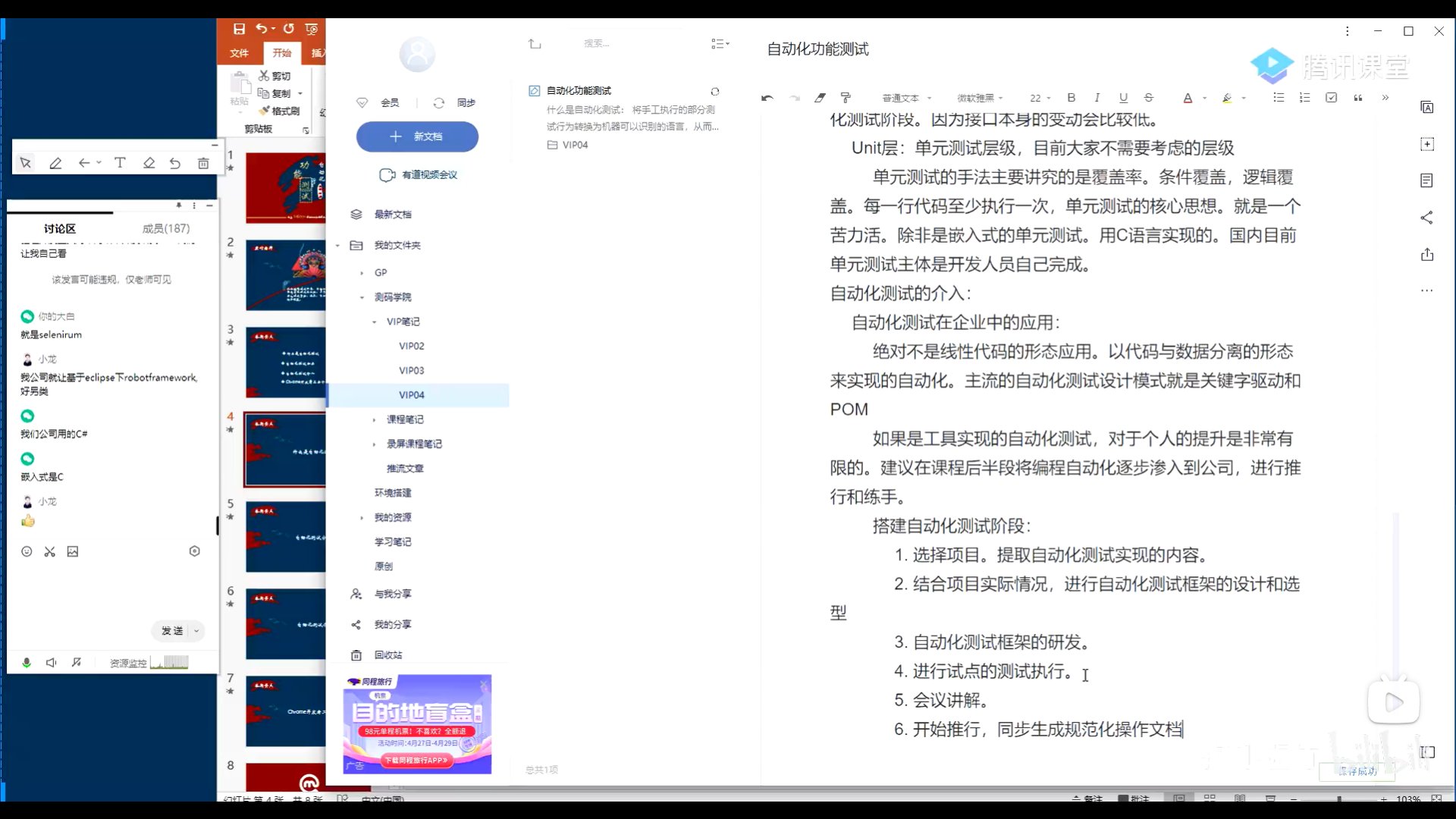Screen dimensions: 1456x819
Task: Click the format painter icon in note toolbar
Action: 846,98
